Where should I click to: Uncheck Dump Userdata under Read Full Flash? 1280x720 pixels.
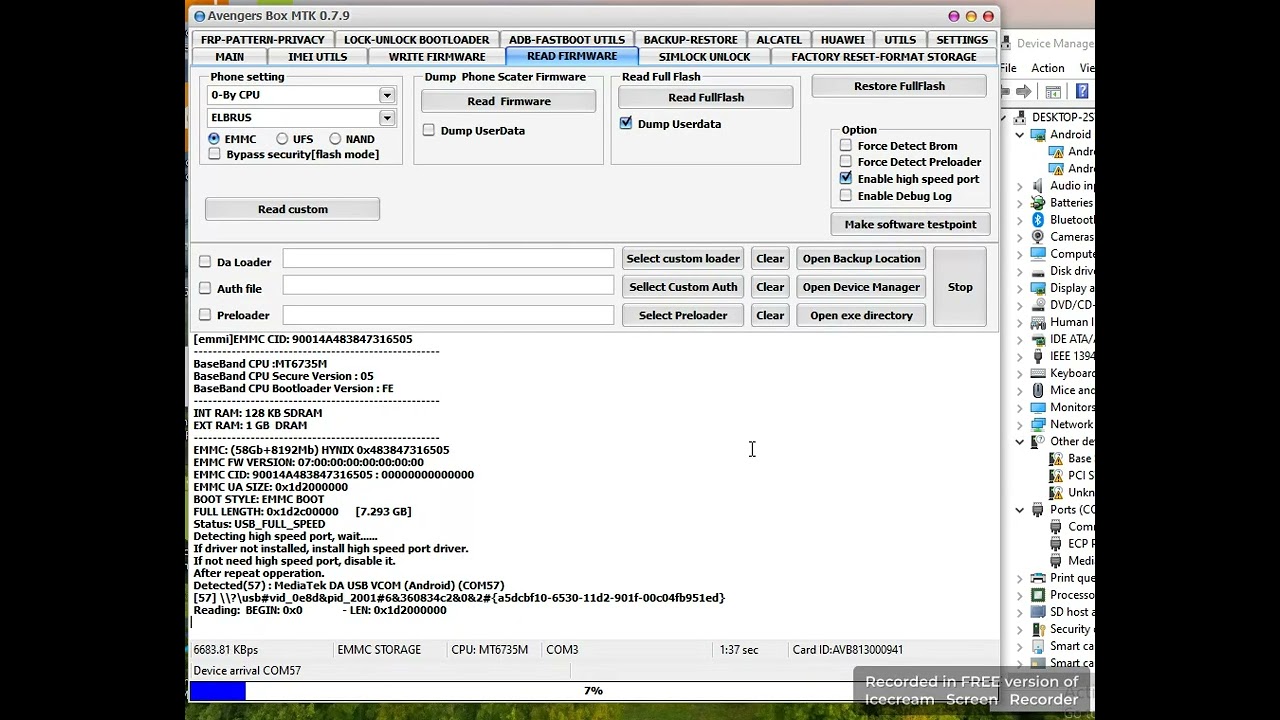[626, 123]
